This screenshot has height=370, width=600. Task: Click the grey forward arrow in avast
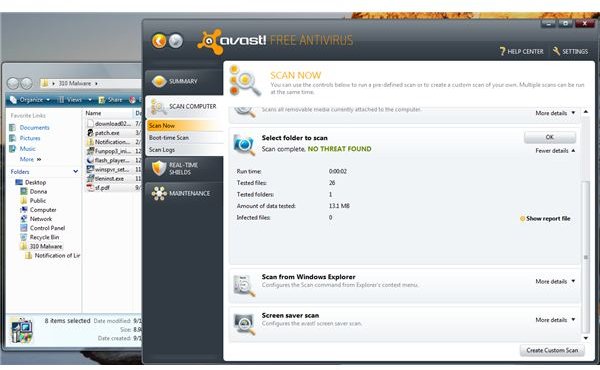(176, 41)
